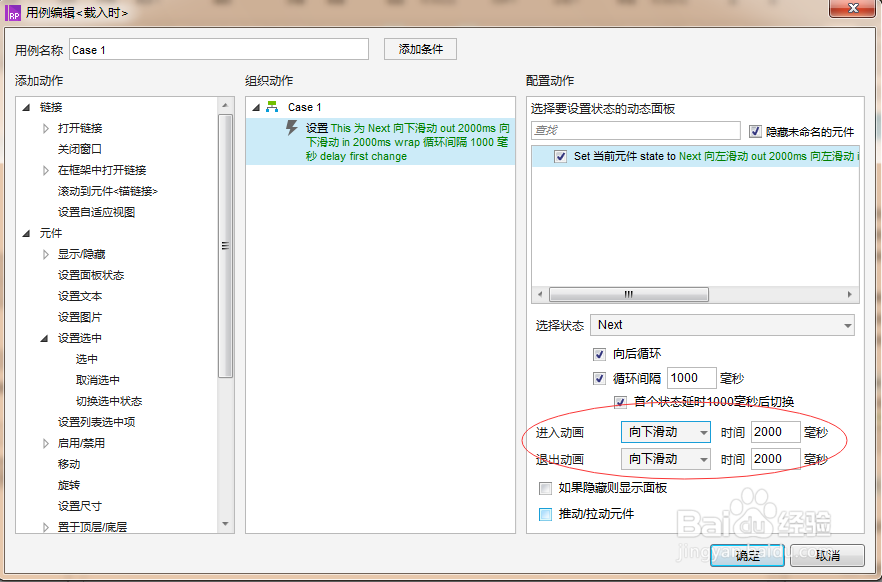882x582 pixels.
Task: Click the panel list horizontal scrollbar thumb
Action: (628, 294)
